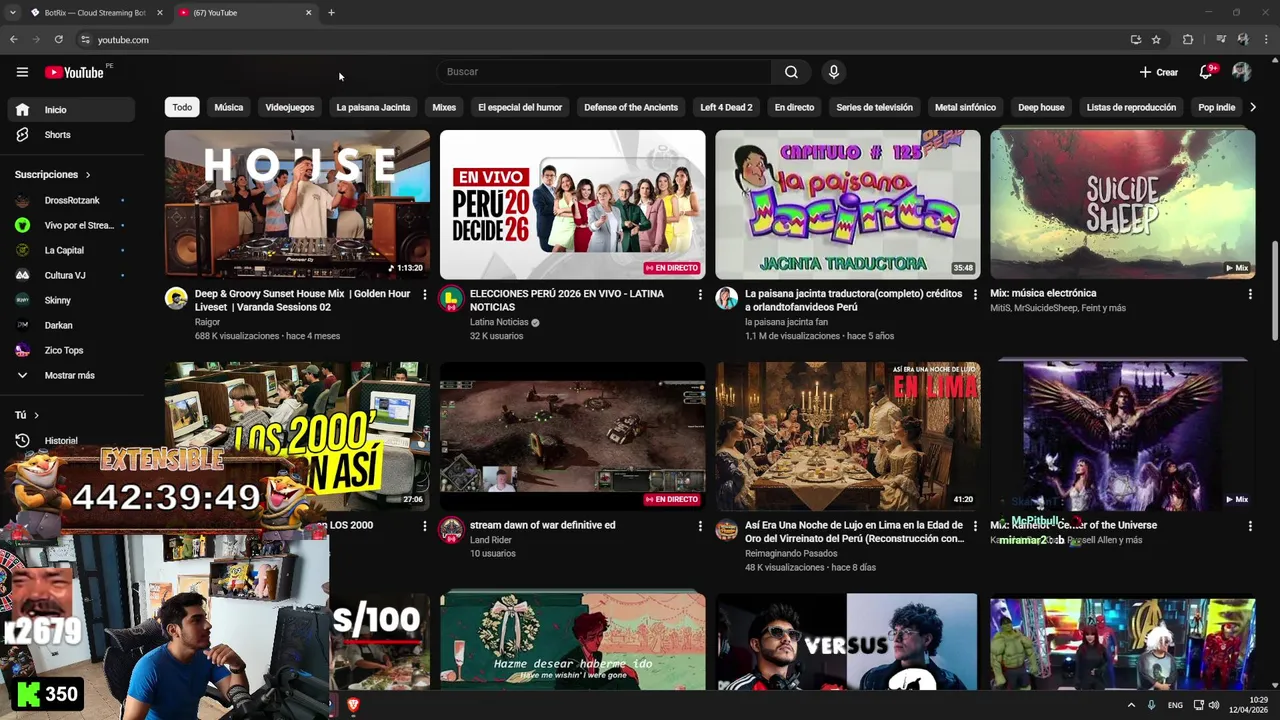
Task: Go back with browser back arrow
Action: (x=13, y=40)
